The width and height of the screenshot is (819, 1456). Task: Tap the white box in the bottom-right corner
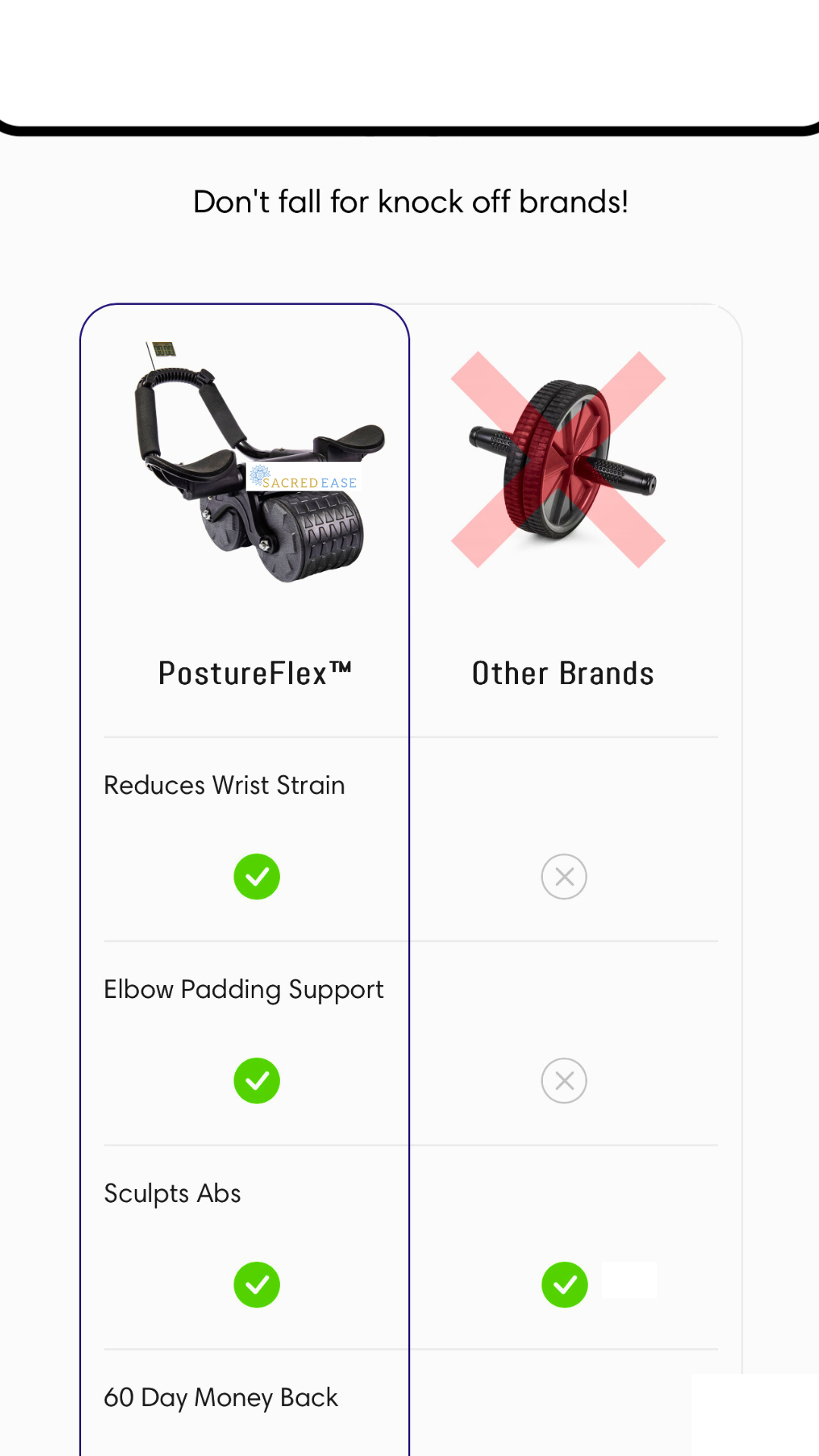[755, 1415]
